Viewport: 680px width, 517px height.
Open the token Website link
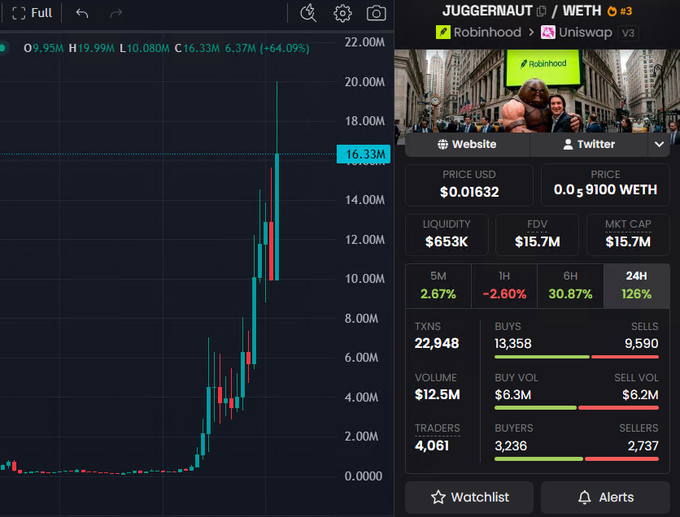click(467, 144)
